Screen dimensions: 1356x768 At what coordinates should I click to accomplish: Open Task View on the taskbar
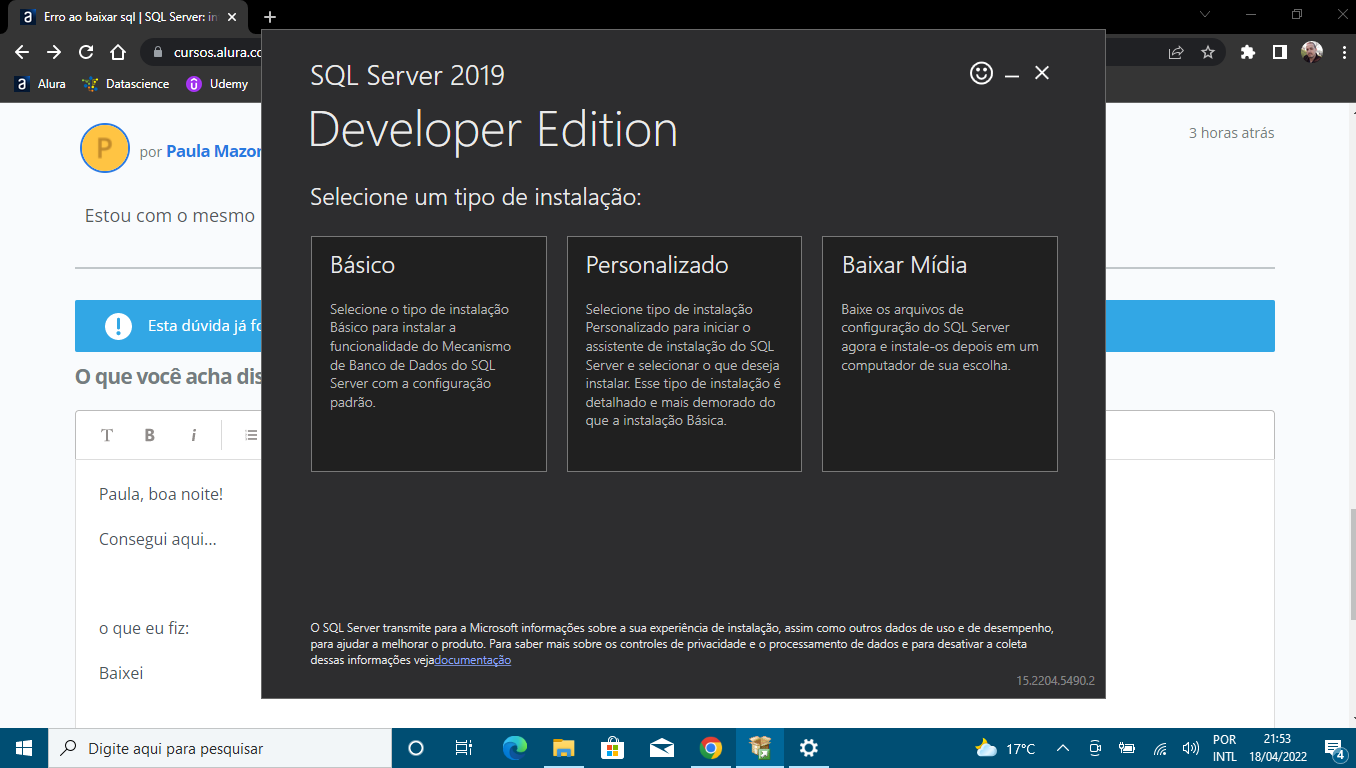464,748
